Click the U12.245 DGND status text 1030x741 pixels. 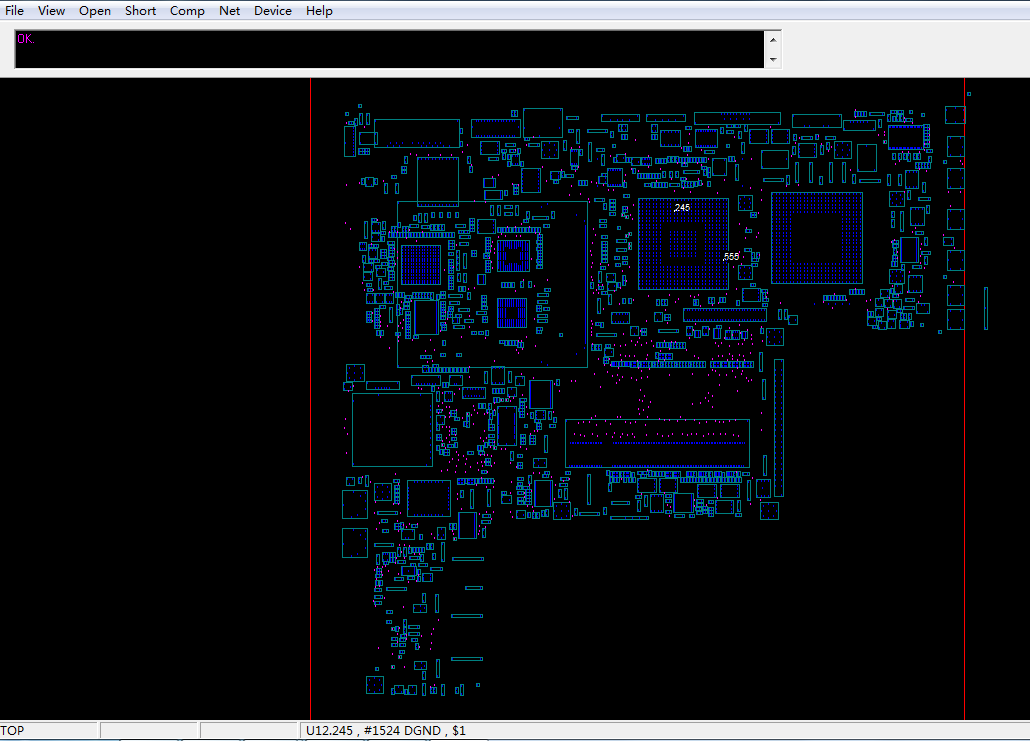[386, 730]
